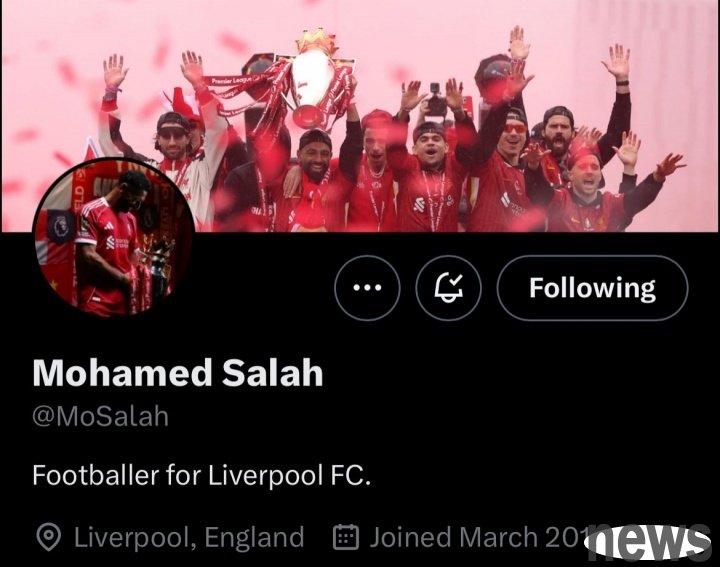Open the three-dot more options menu
Image resolution: width=720 pixels, height=567 pixels.
click(x=367, y=288)
